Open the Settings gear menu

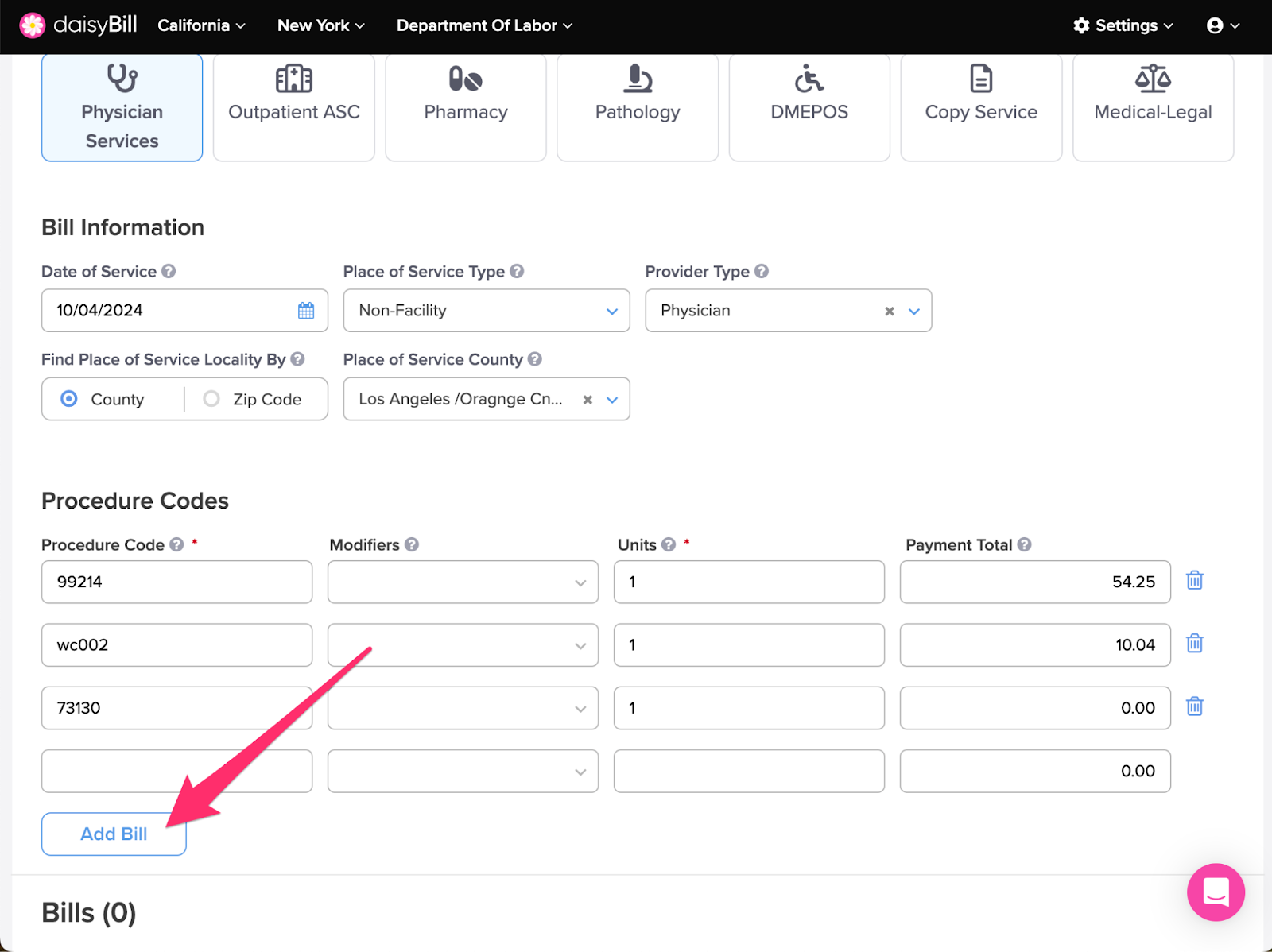[1123, 25]
